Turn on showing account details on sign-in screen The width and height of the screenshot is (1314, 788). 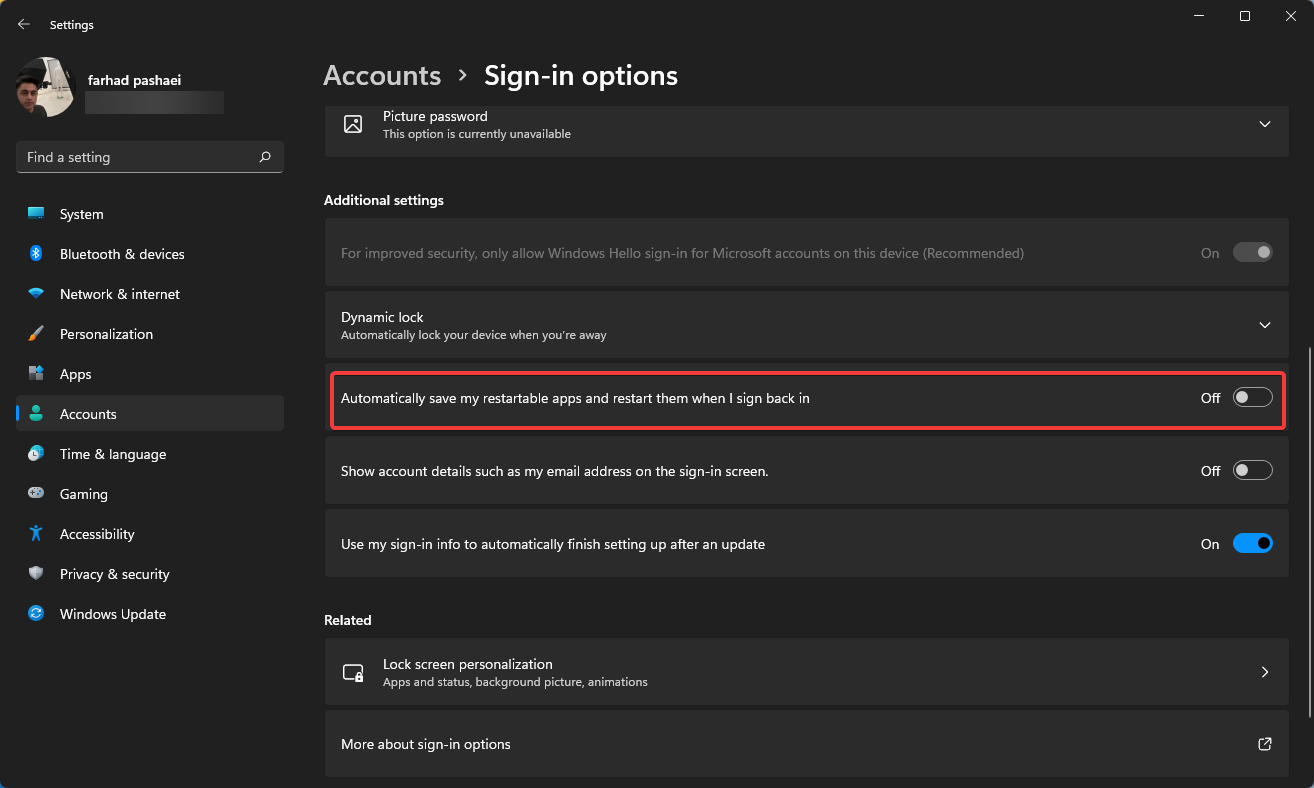(x=1252, y=469)
